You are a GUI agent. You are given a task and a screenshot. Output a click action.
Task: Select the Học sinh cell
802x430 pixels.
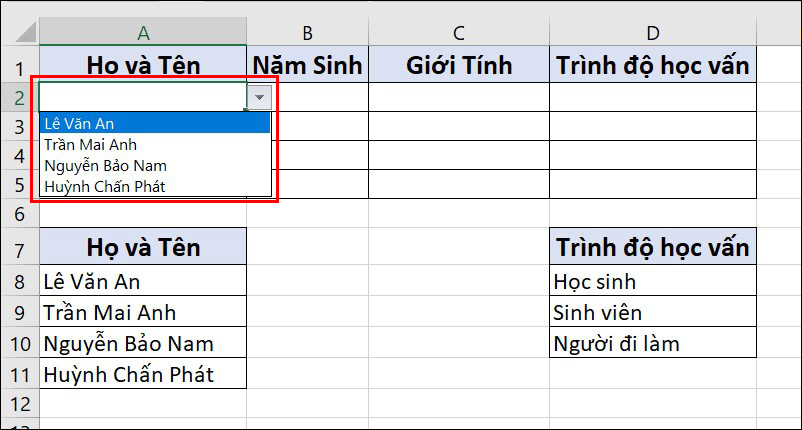tap(653, 281)
